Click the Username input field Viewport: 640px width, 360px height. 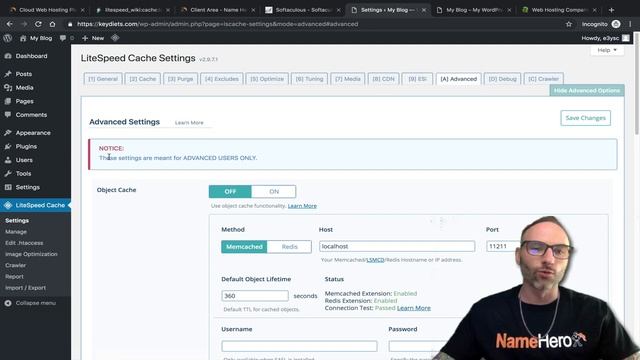point(299,346)
